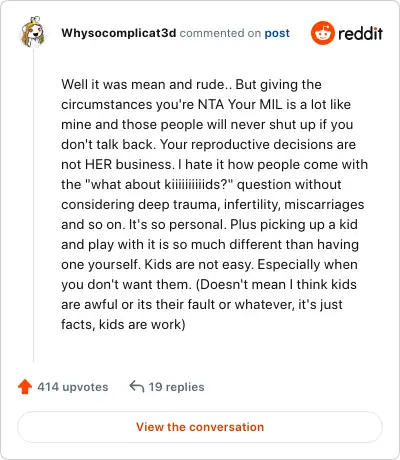Click the reddit wordmark text
The height and width of the screenshot is (460, 400).
tap(360, 34)
